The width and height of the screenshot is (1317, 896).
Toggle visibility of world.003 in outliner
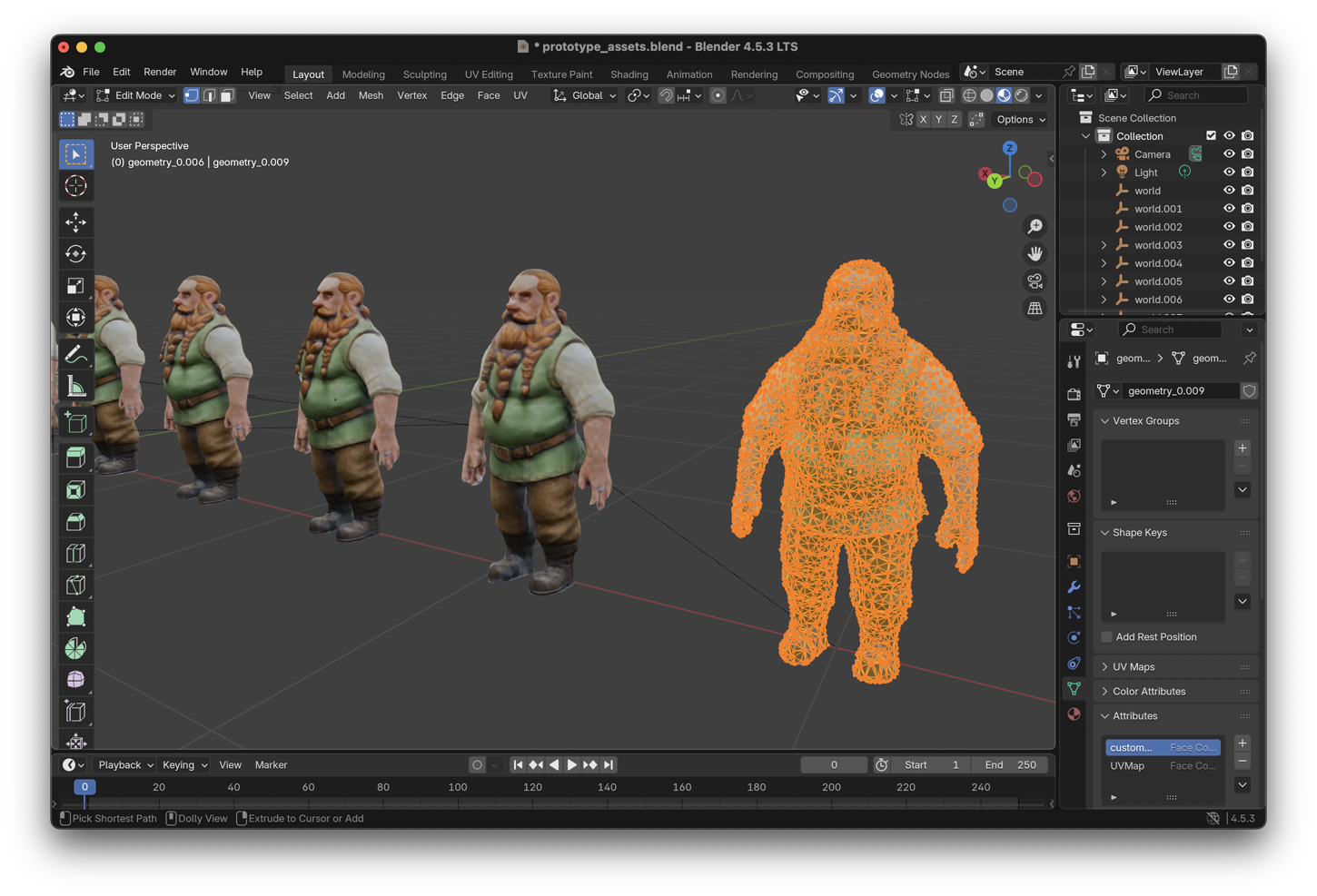pyautogui.click(x=1229, y=245)
